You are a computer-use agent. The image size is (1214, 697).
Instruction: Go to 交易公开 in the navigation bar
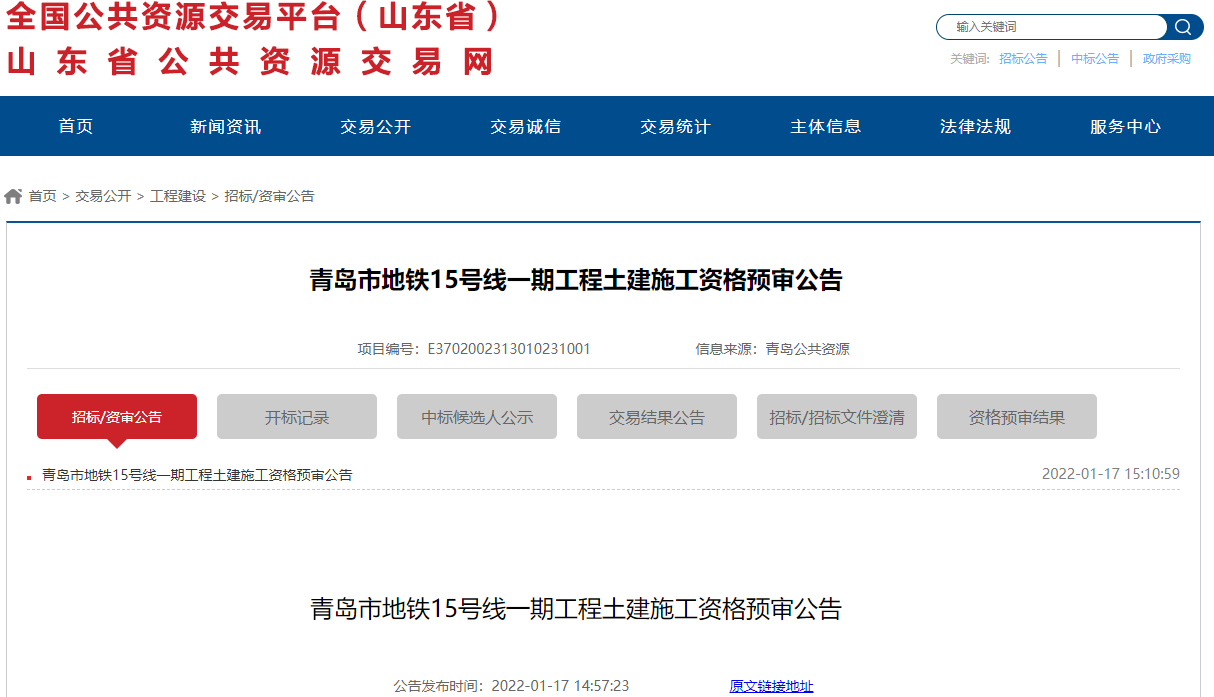click(375, 126)
